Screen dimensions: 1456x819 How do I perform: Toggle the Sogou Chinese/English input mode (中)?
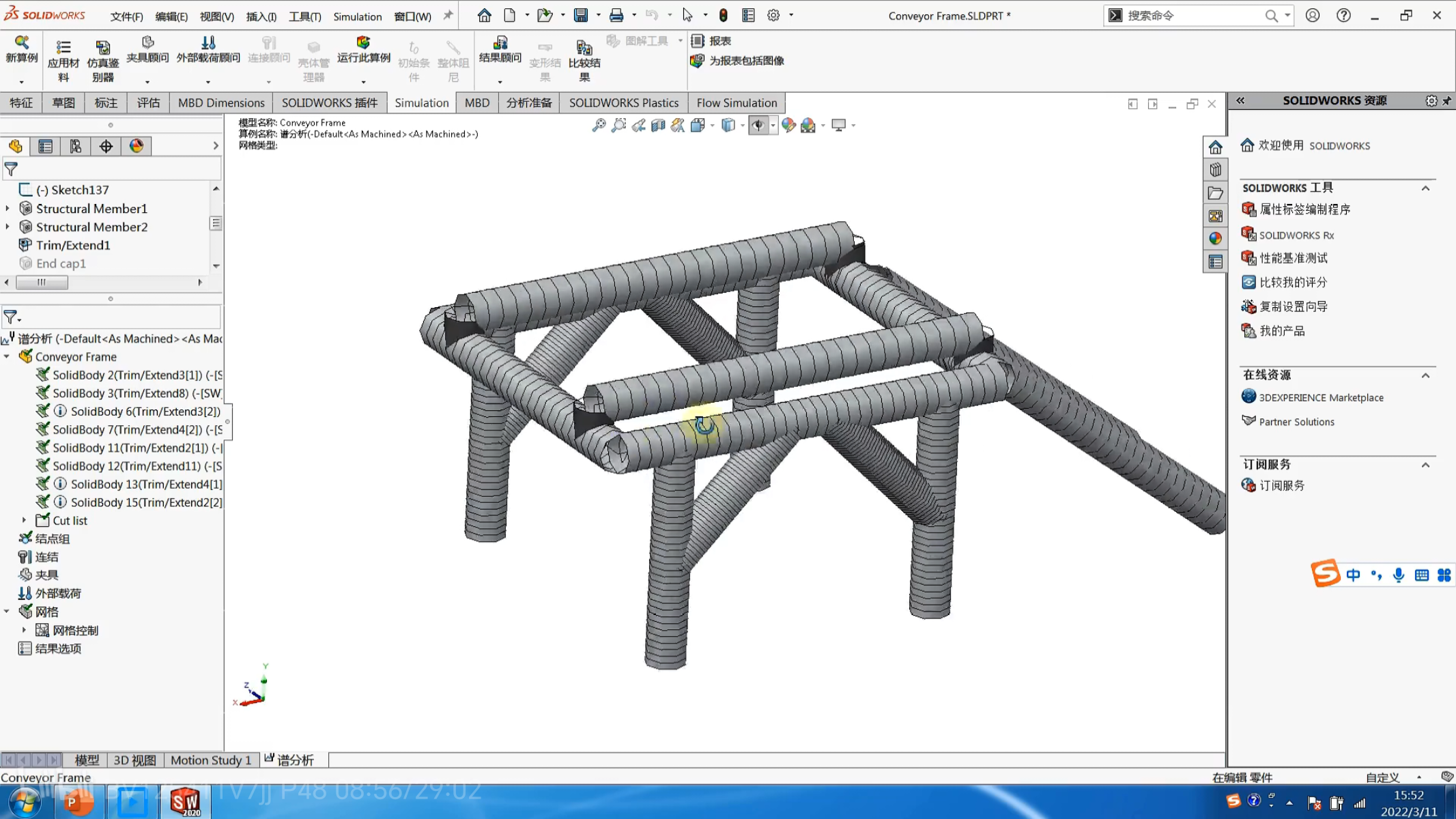1353,575
